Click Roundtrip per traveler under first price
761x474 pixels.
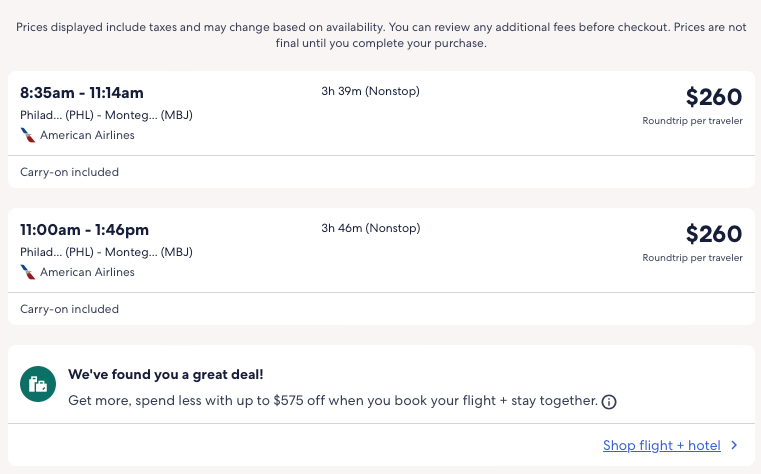pos(692,121)
